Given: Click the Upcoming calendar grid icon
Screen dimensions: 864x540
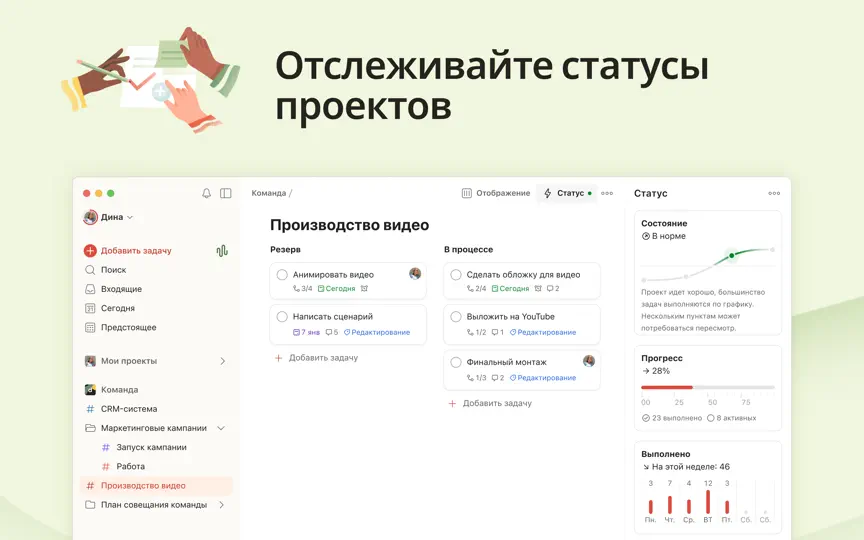Looking at the screenshot, I should pos(90,327).
